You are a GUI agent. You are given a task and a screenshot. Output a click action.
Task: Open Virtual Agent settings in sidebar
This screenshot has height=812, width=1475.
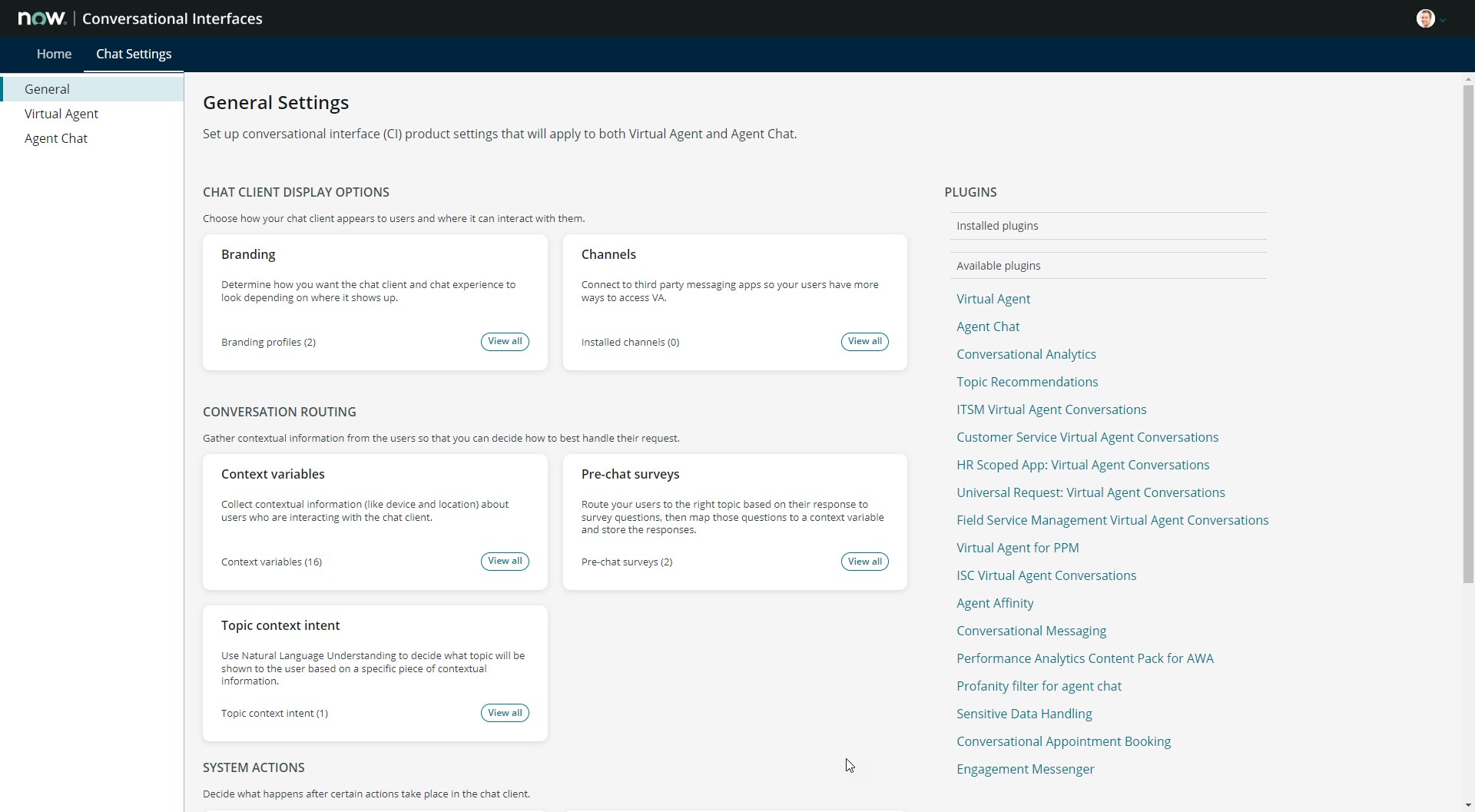(x=61, y=113)
